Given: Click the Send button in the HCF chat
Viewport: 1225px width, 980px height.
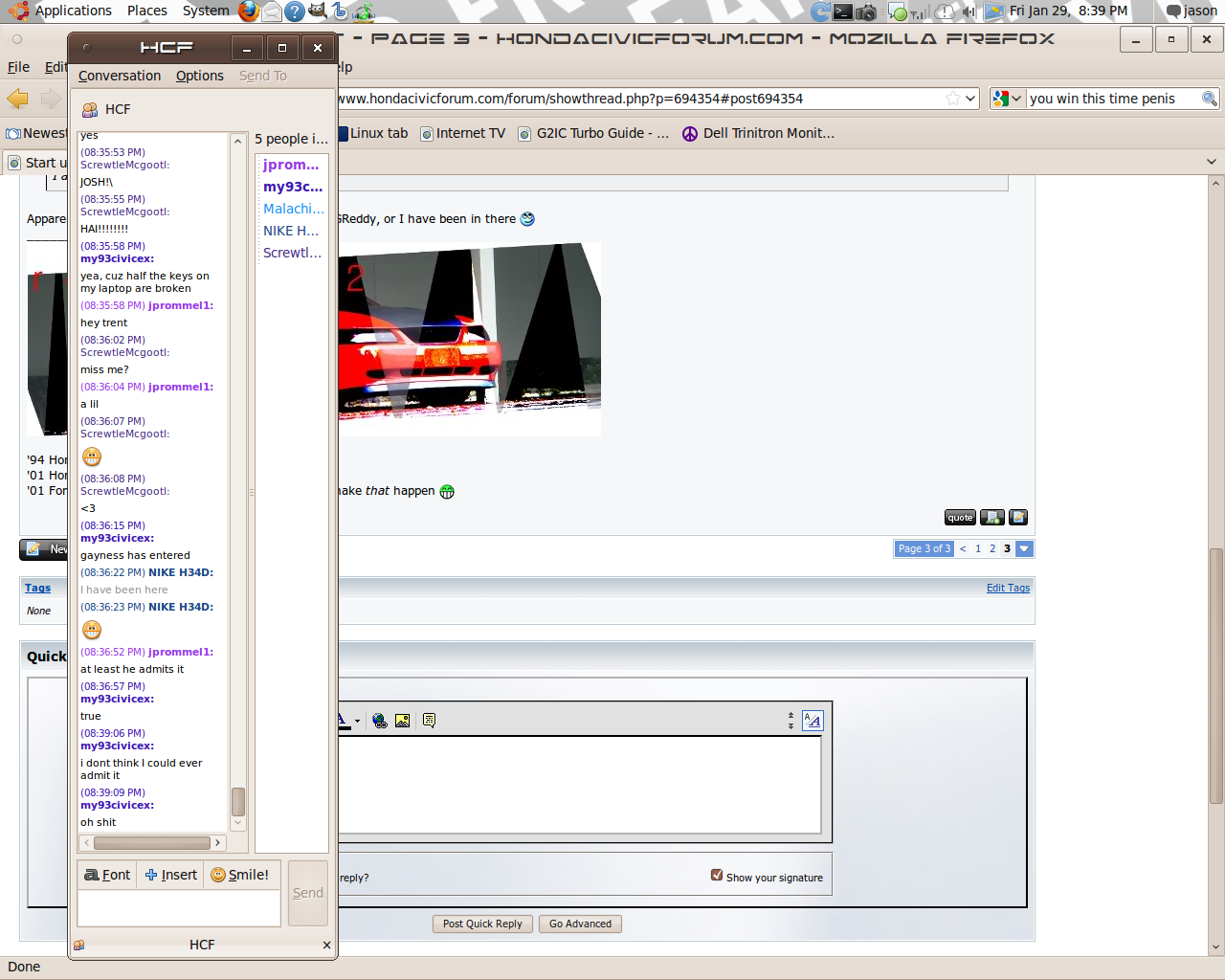Looking at the screenshot, I should pos(308,893).
